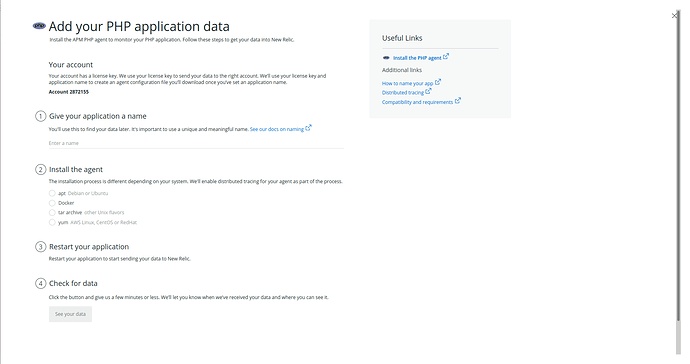Choose the yum AWS Linux, CentOS option
Image resolution: width=690 pixels, height=364 pixels.
[x=52, y=222]
